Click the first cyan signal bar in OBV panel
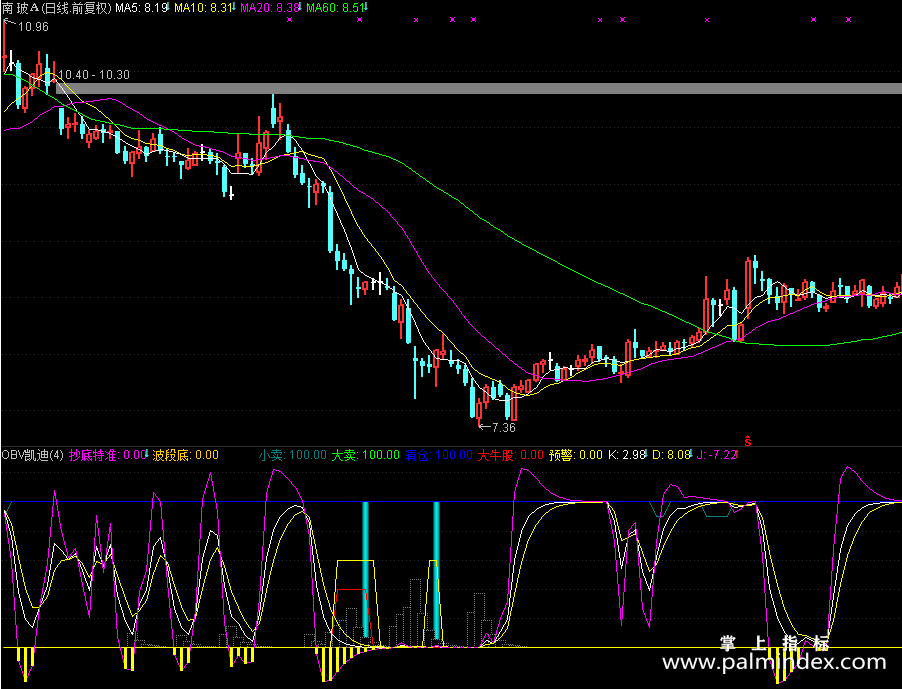 [x=365, y=569]
